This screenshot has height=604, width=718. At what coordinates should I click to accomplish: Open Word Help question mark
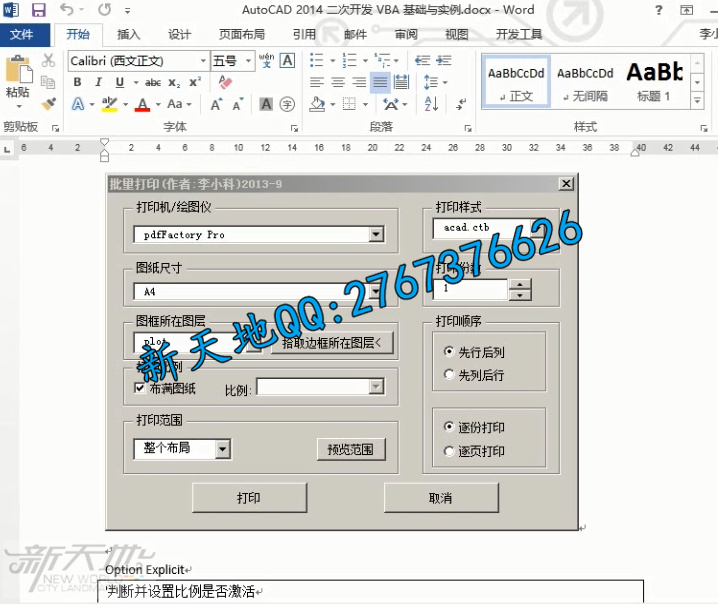(658, 10)
